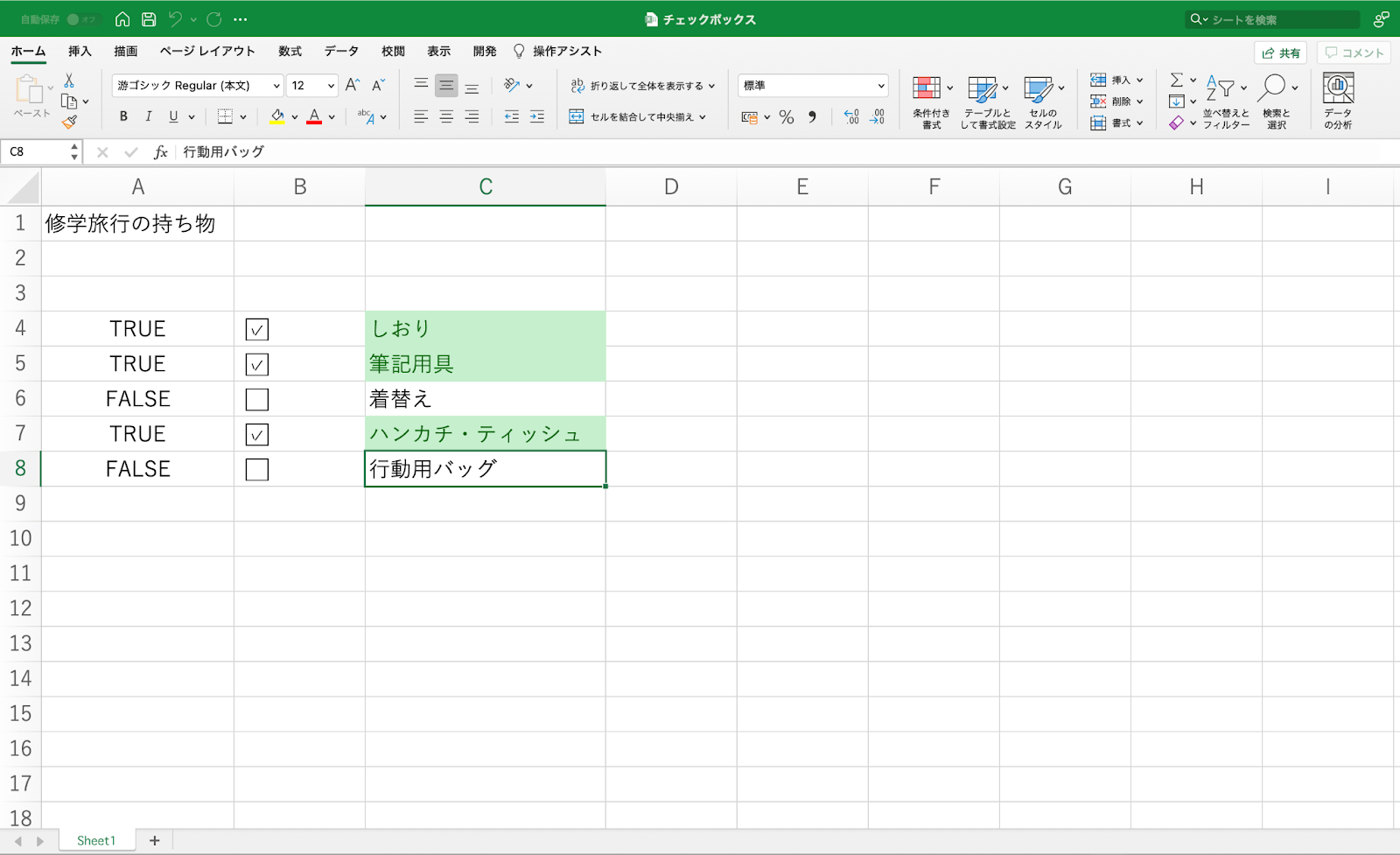This screenshot has height=855, width=1400.
Task: Check the 着替え checkbox in row 6
Action: click(x=256, y=398)
